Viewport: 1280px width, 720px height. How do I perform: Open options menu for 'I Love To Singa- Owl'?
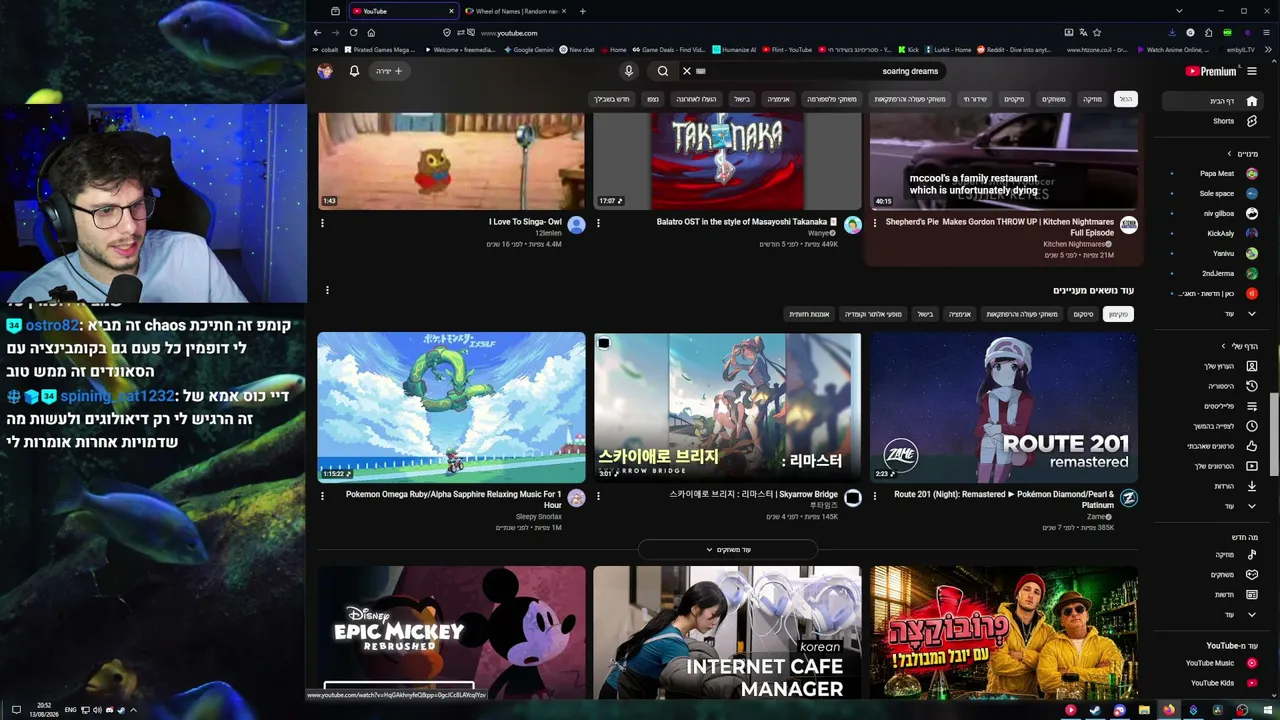coord(322,223)
